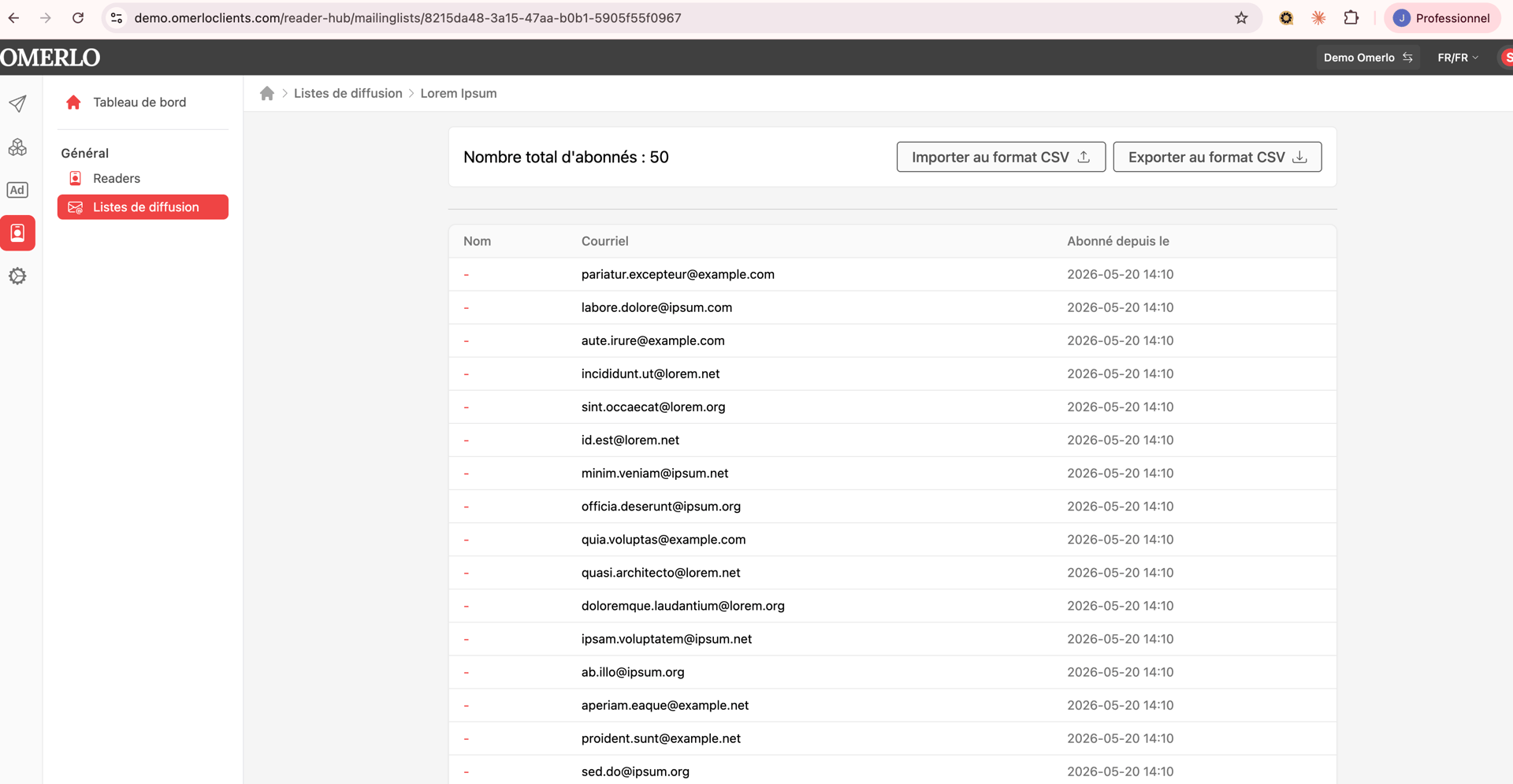Open the stacked cubes sidebar section

[17, 147]
